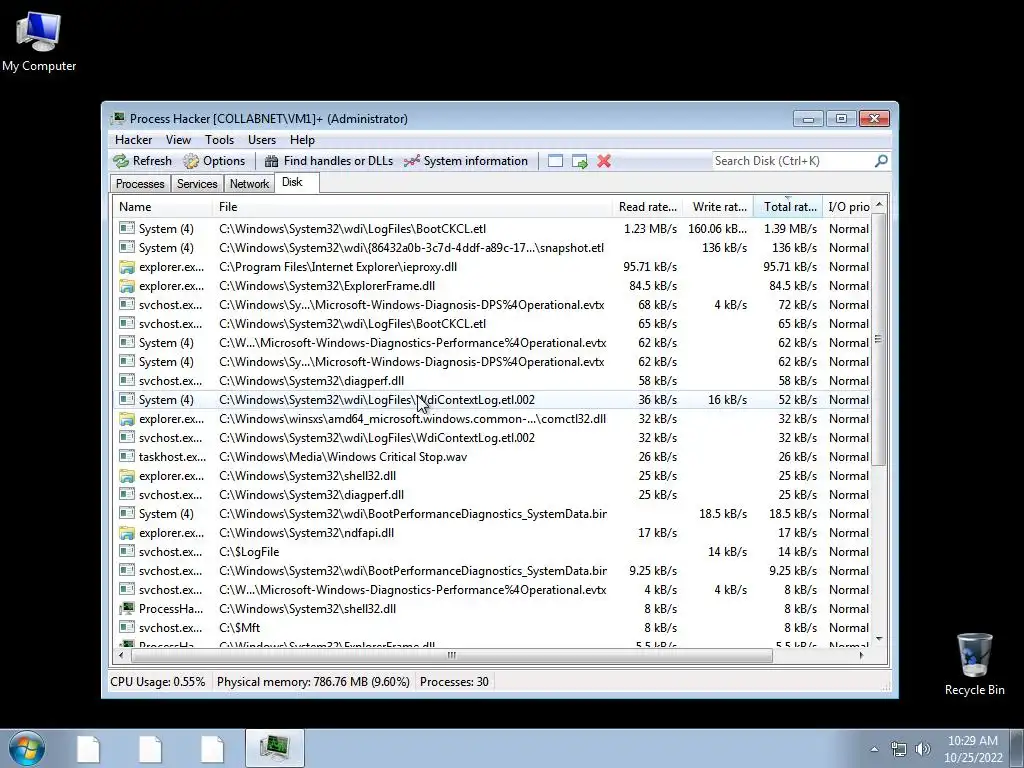Screen dimensions: 1024x768
Task: Open Process Hacker taskbar button
Action: 275,748
